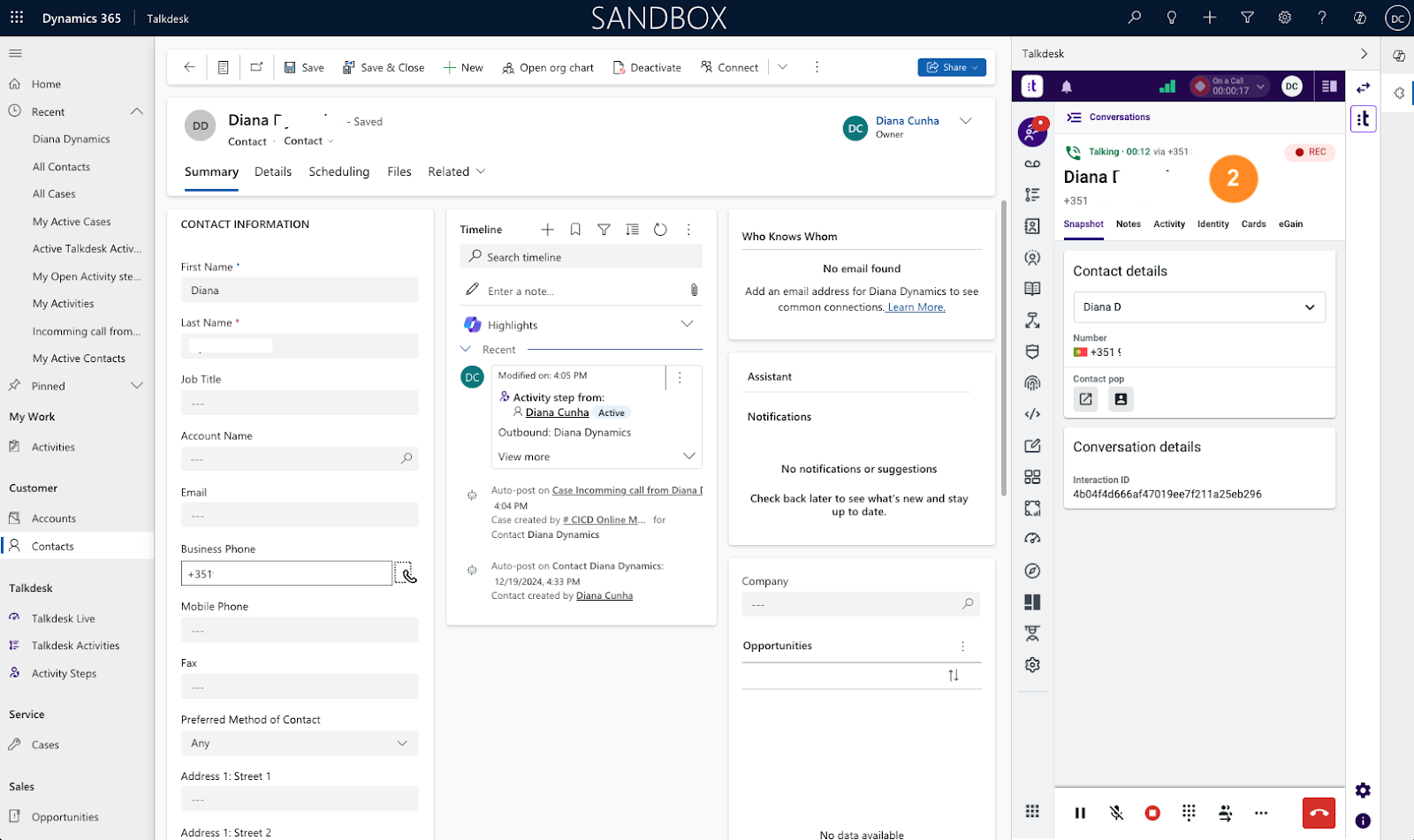Viewport: 1414px width, 840px height.
Task: Click the plus quick create icon
Action: (x=1210, y=18)
